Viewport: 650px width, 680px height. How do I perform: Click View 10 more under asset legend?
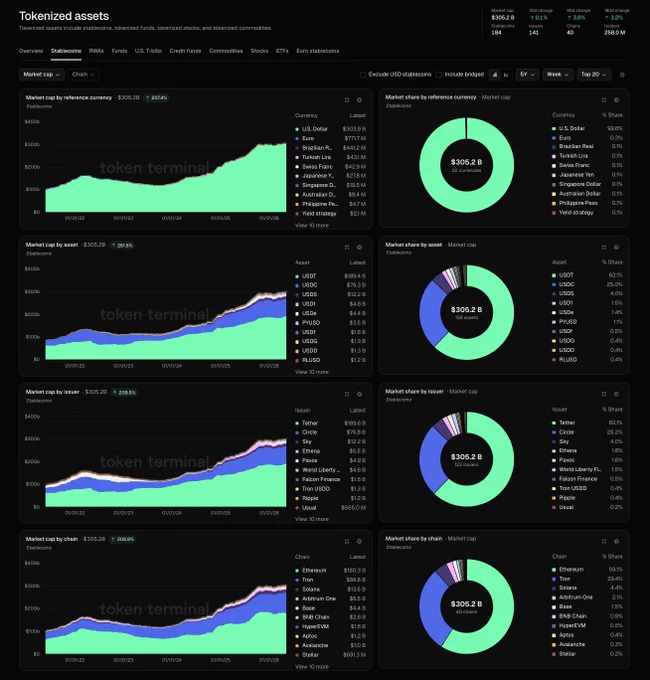pos(312,372)
